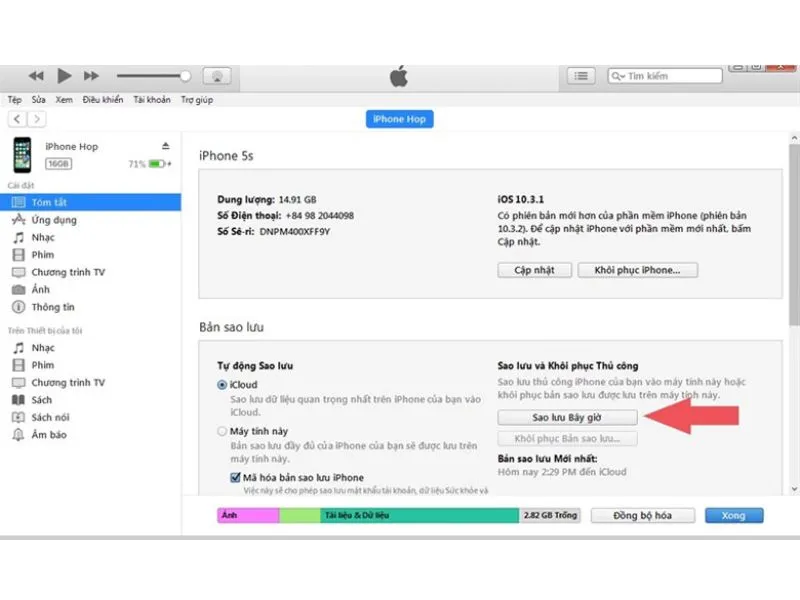Click the scrollbar down arrow
This screenshot has height=600, width=800.
[794, 489]
